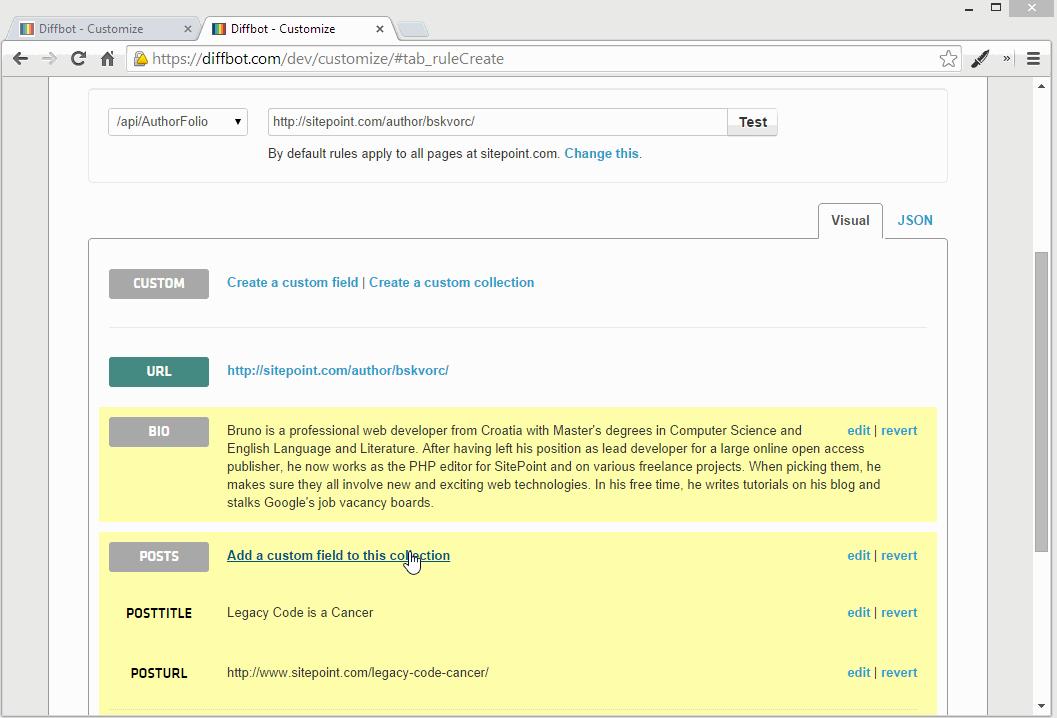This screenshot has width=1057, height=718.
Task: Open the Chrome hamburger menu
Action: 1034,59
